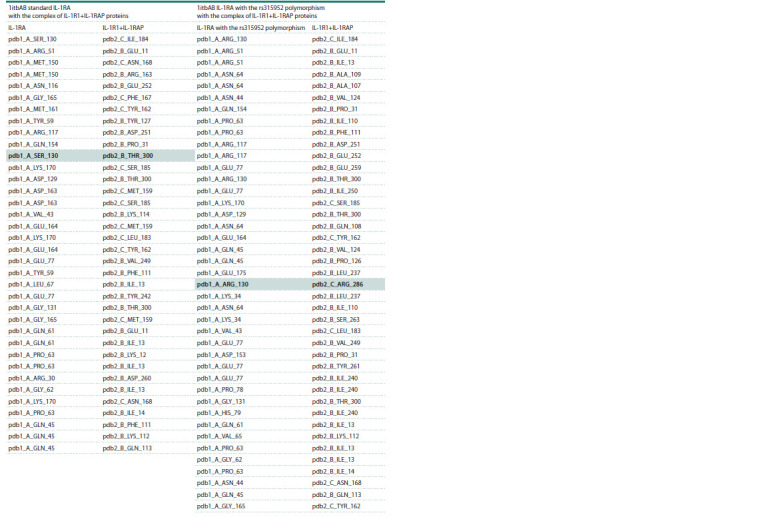Select the pdb2_B_ASP_260 cell
Viewport: 762px width, 517px height.
point(127,378)
